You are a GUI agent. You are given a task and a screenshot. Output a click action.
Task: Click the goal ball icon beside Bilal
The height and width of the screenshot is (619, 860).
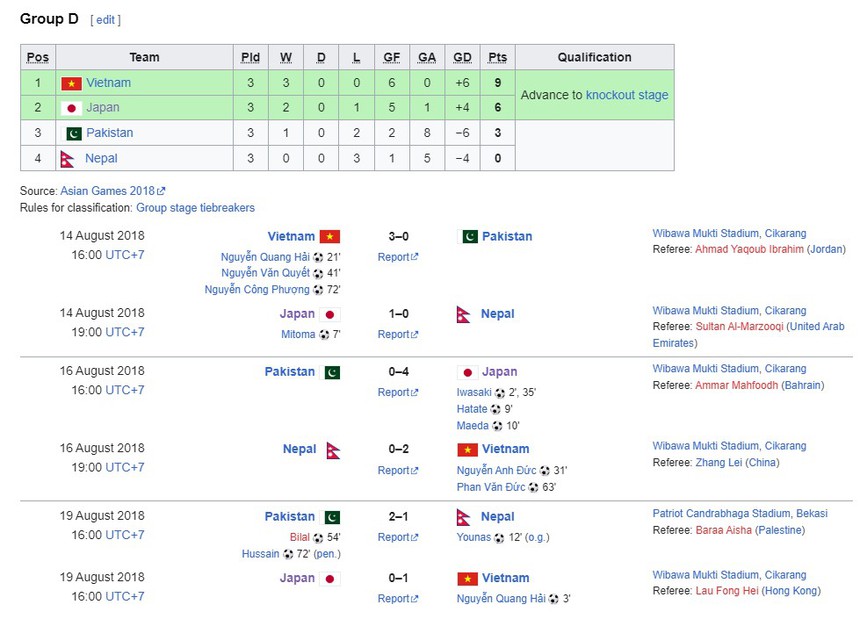click(318, 537)
